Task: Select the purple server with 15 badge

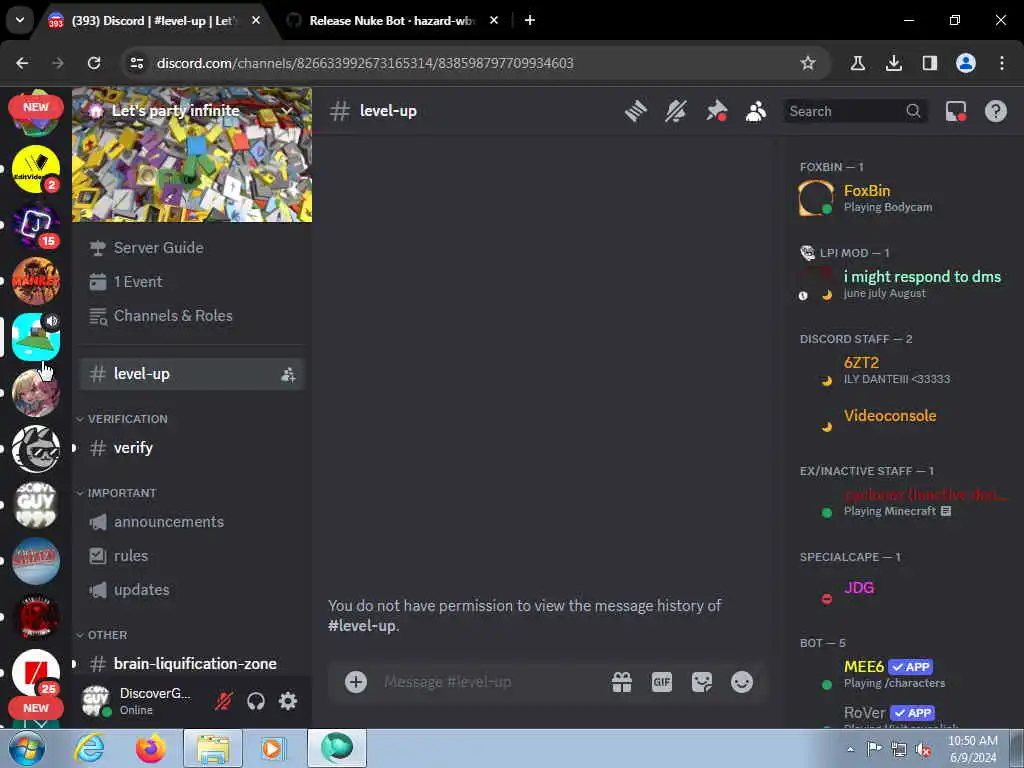Action: click(36, 225)
